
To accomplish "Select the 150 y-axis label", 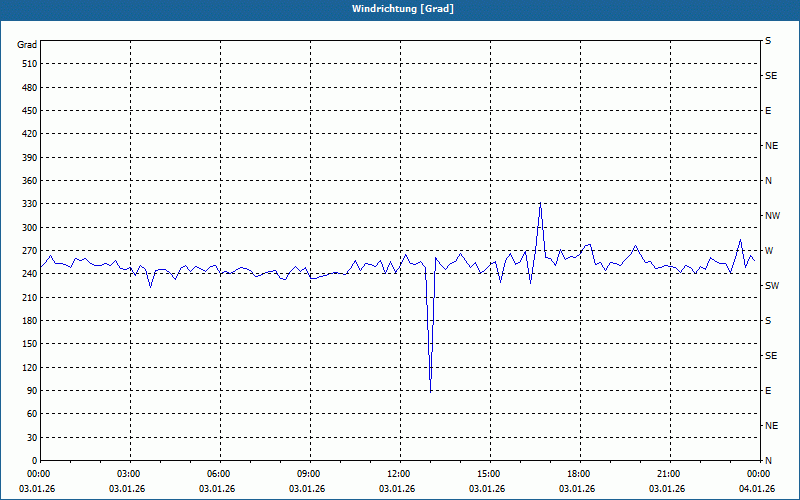I will point(30,344).
